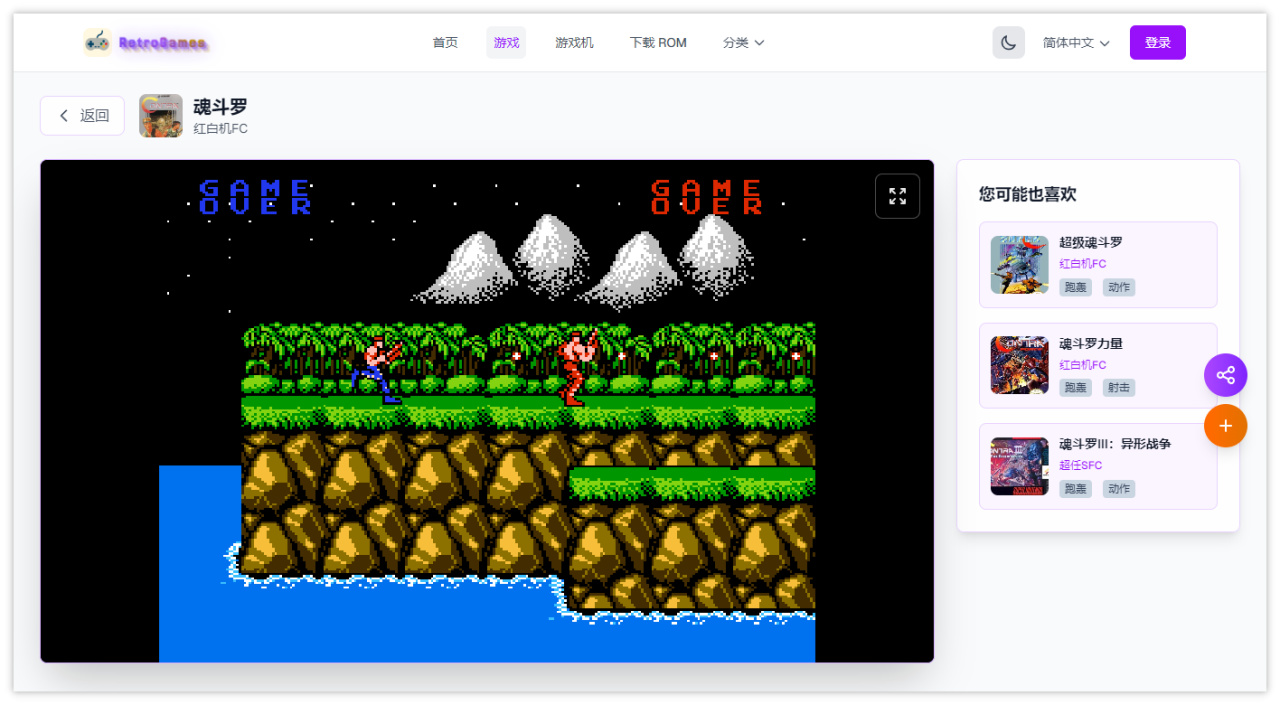Open 魂斗罗III：异形战争 recommendation title
Image resolution: width=1280 pixels, height=705 pixels.
click(x=1115, y=444)
